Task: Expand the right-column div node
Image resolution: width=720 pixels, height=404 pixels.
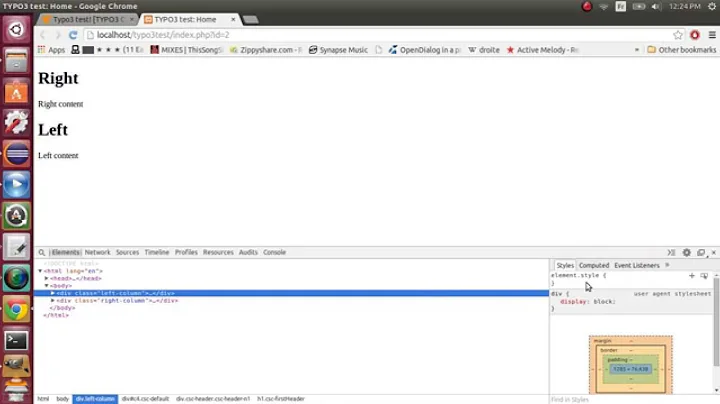Action: pos(53,300)
